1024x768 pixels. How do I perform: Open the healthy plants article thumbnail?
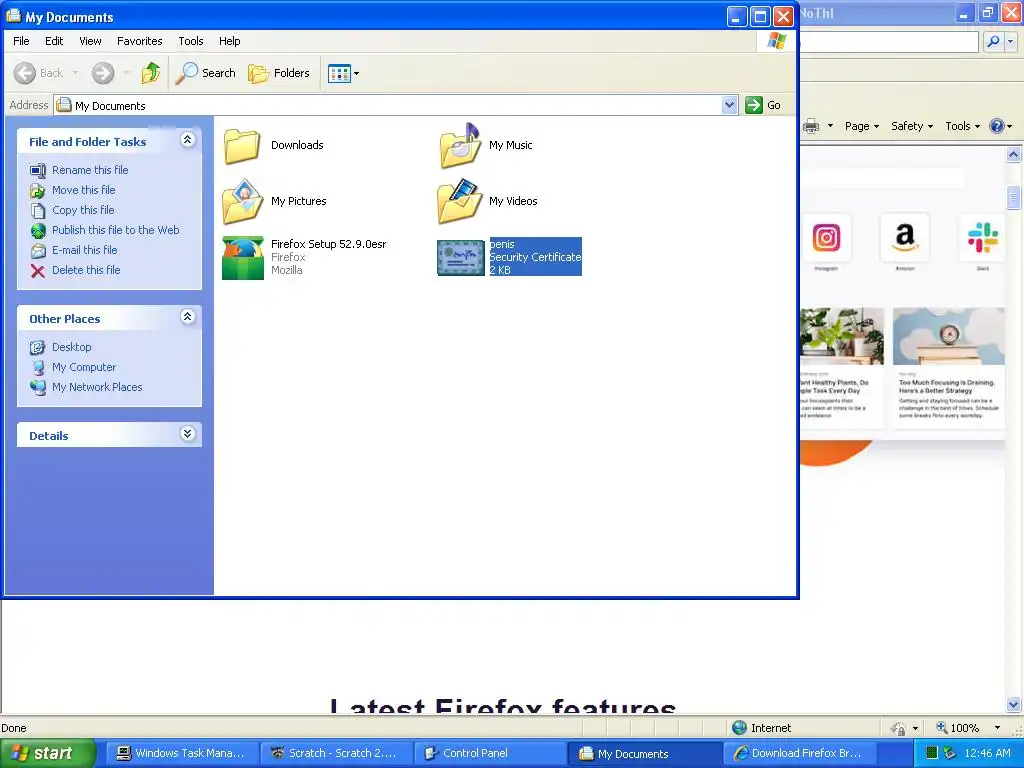point(842,336)
